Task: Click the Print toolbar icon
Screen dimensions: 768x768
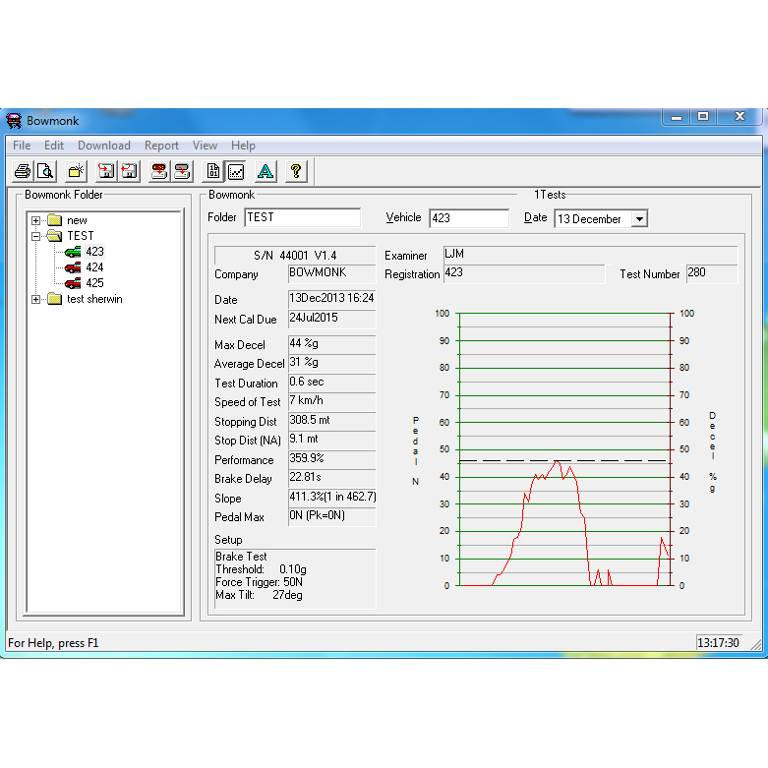Action: [23, 171]
